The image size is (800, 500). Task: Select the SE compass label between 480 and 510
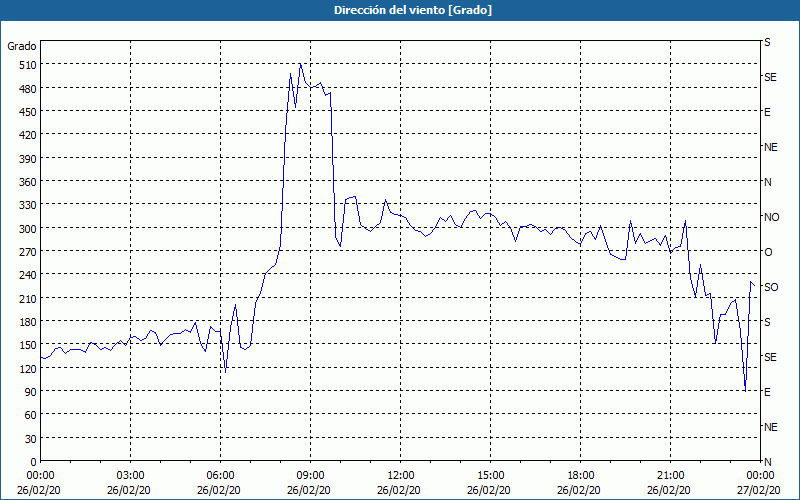[x=770, y=77]
